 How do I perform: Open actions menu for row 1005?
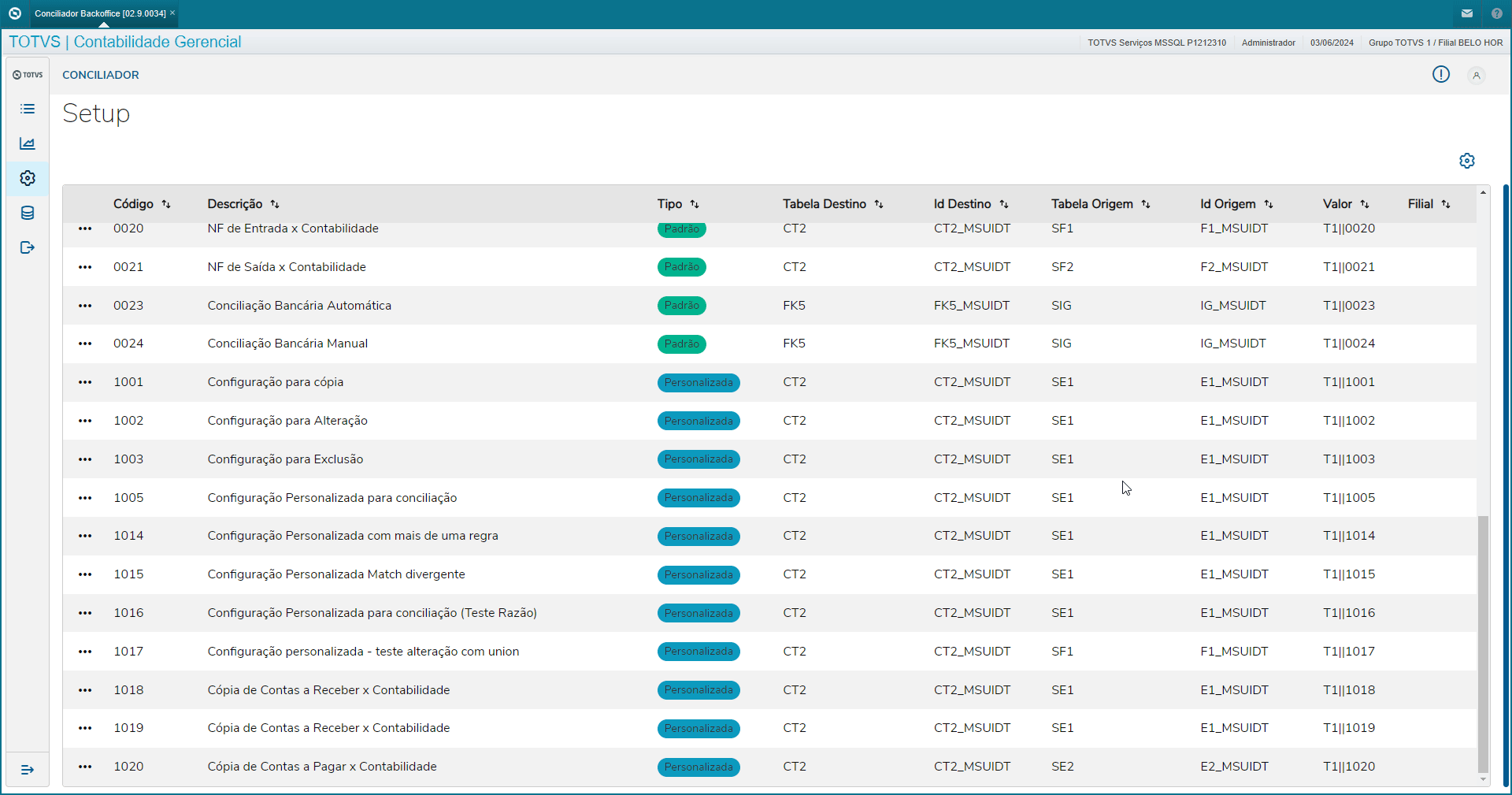pos(85,498)
